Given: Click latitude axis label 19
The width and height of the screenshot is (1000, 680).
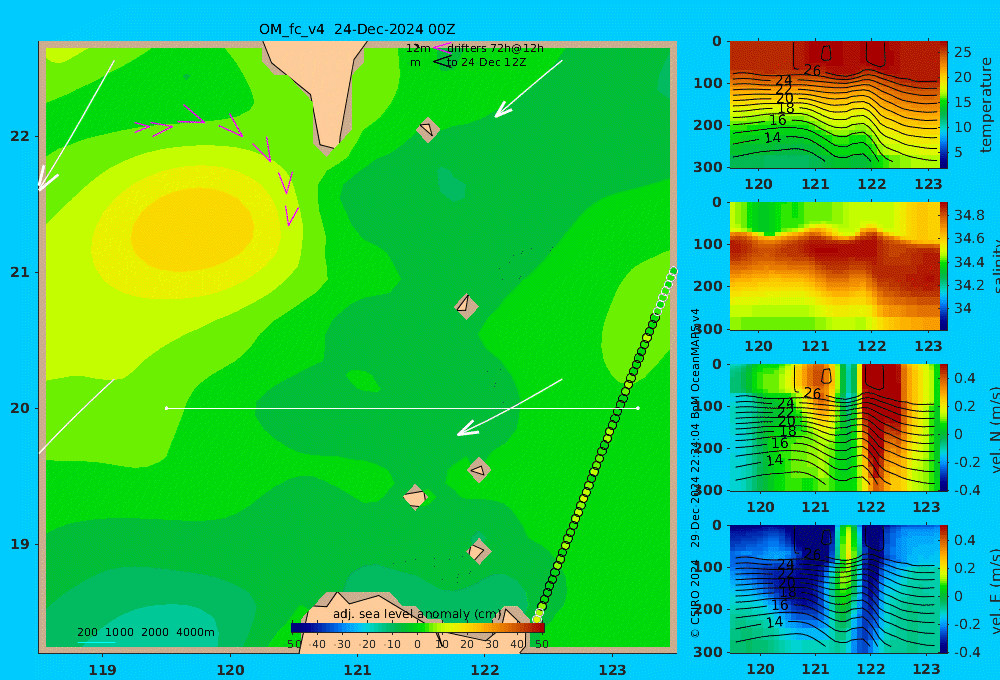Looking at the screenshot, I should [20, 544].
